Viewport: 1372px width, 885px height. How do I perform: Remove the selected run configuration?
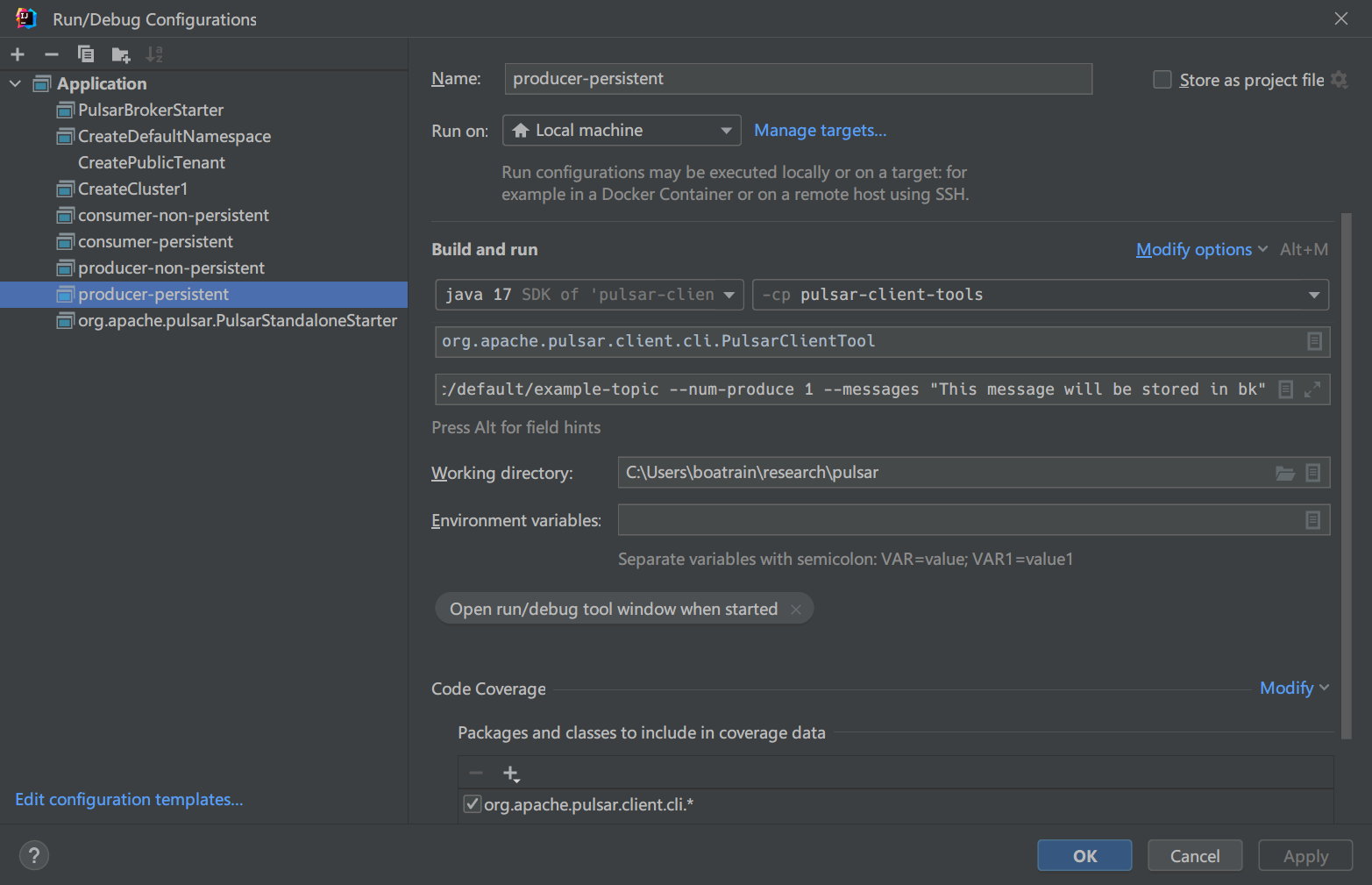[51, 54]
